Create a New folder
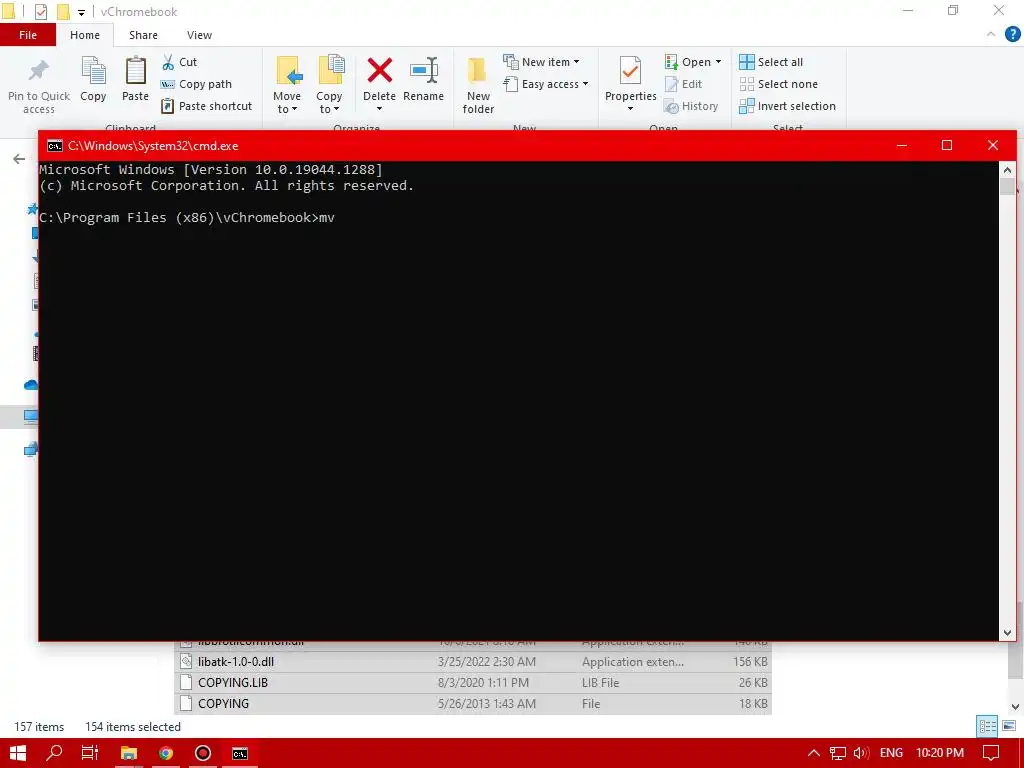The height and width of the screenshot is (768, 1024). (x=478, y=85)
